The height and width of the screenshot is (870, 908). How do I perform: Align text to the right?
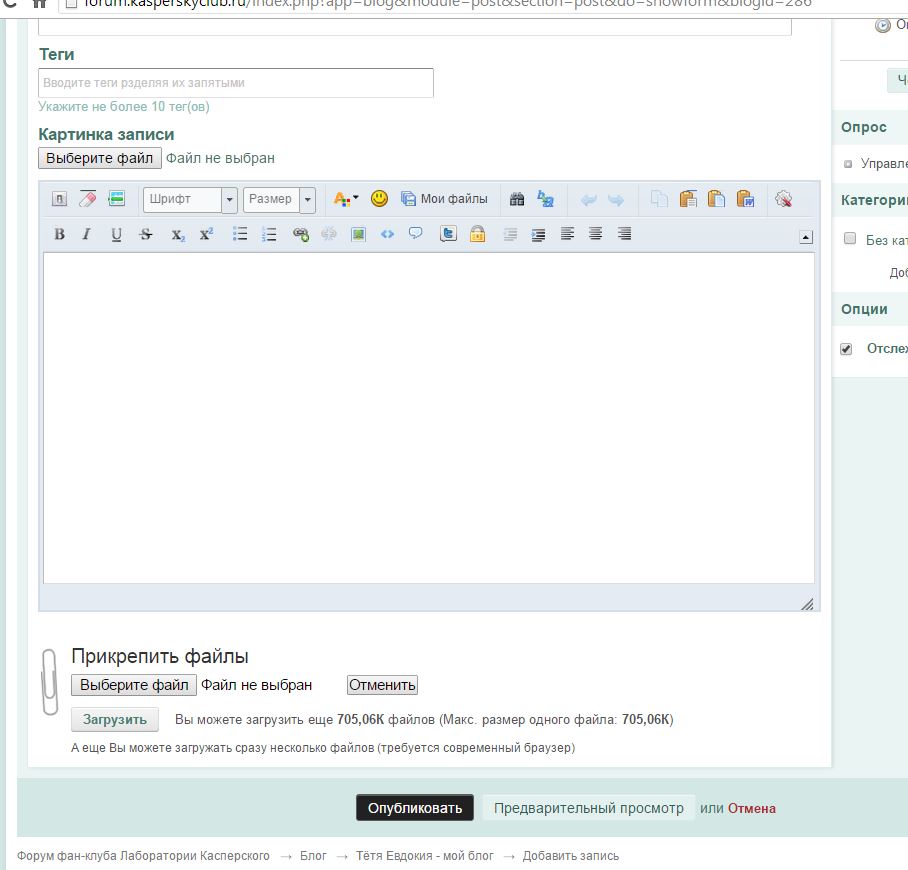point(624,233)
